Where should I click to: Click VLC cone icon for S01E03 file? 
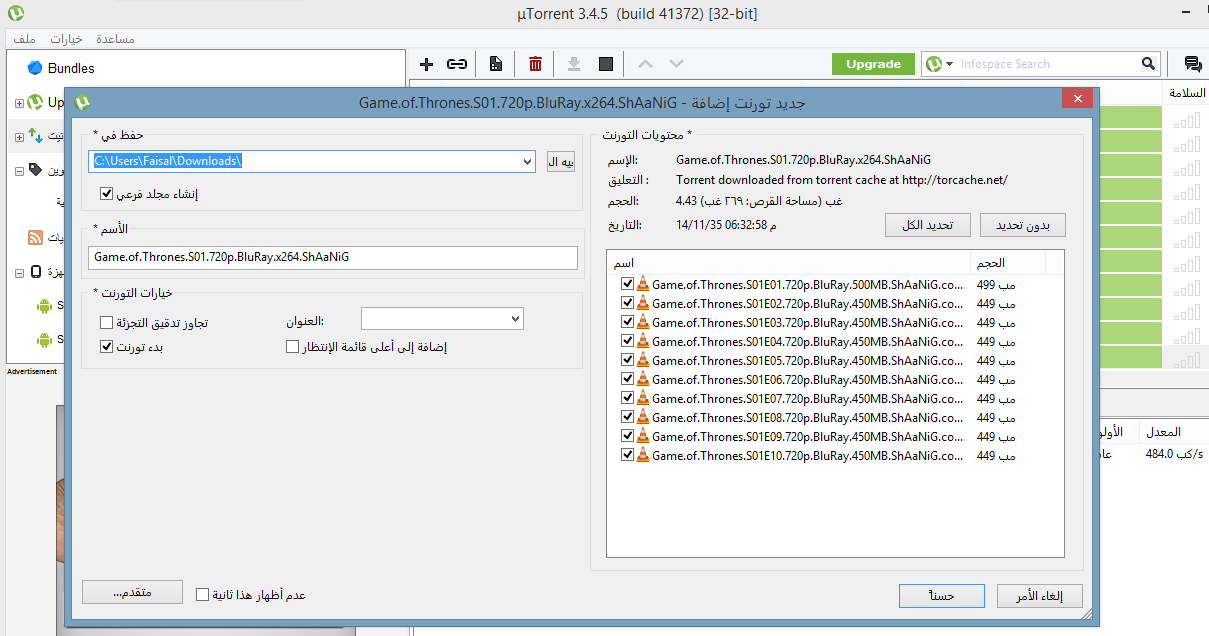pos(643,322)
